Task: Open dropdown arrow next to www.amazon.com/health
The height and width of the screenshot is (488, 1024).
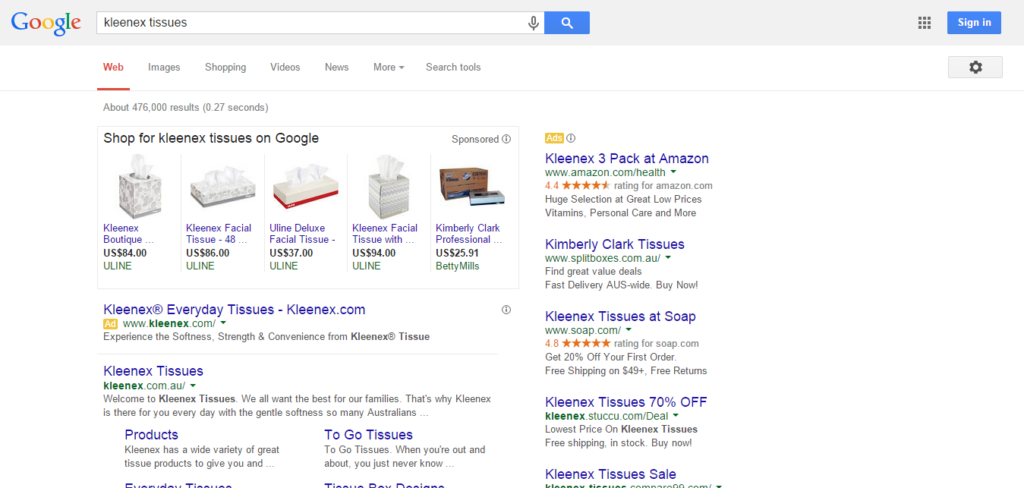Action: coord(674,173)
